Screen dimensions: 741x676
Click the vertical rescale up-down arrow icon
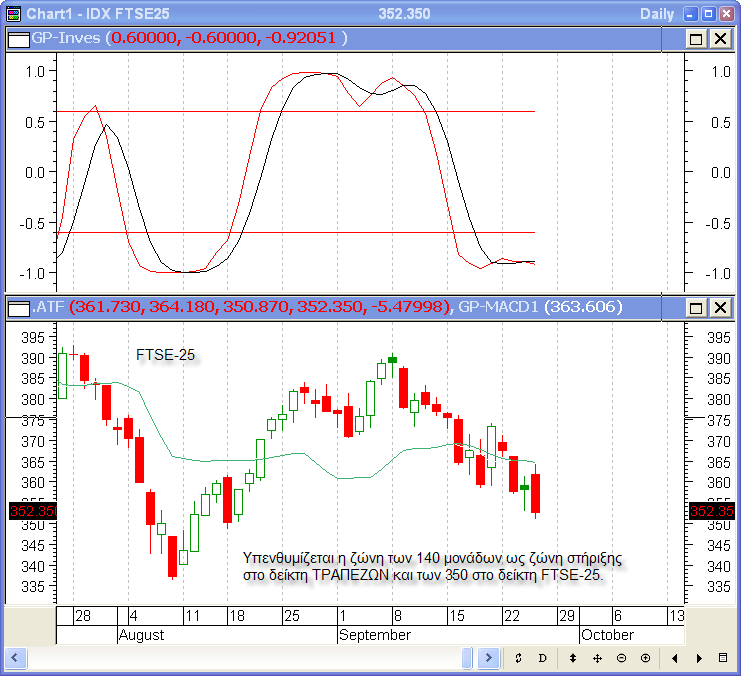click(573, 658)
